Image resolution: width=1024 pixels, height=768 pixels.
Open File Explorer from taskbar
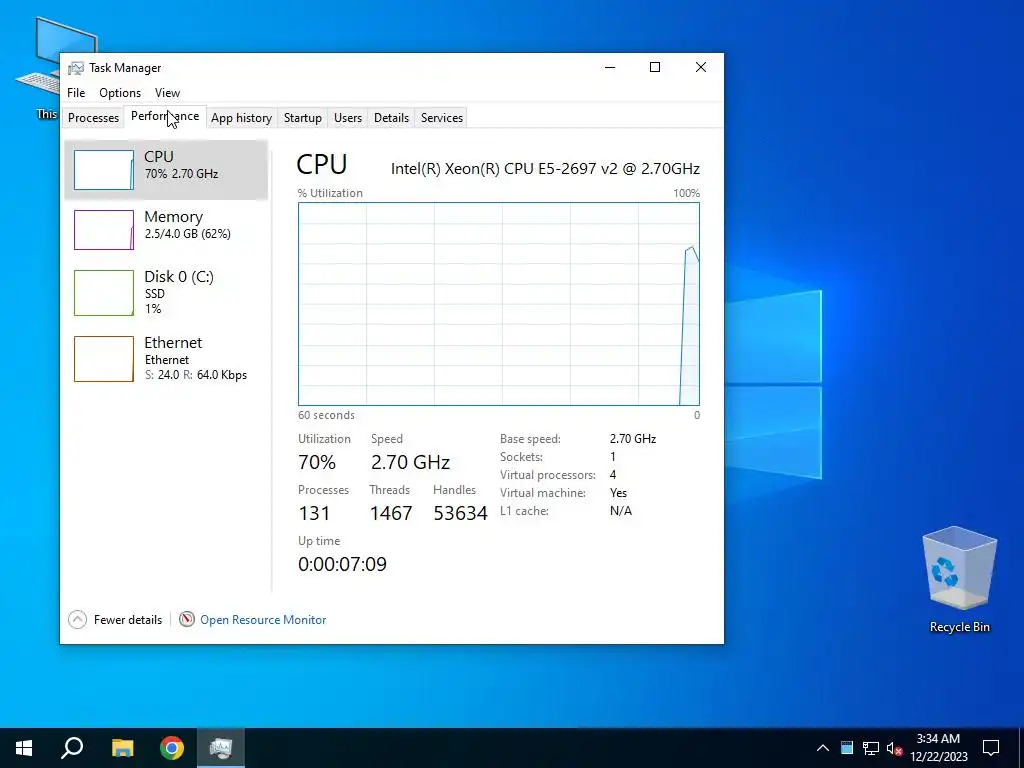click(x=122, y=748)
